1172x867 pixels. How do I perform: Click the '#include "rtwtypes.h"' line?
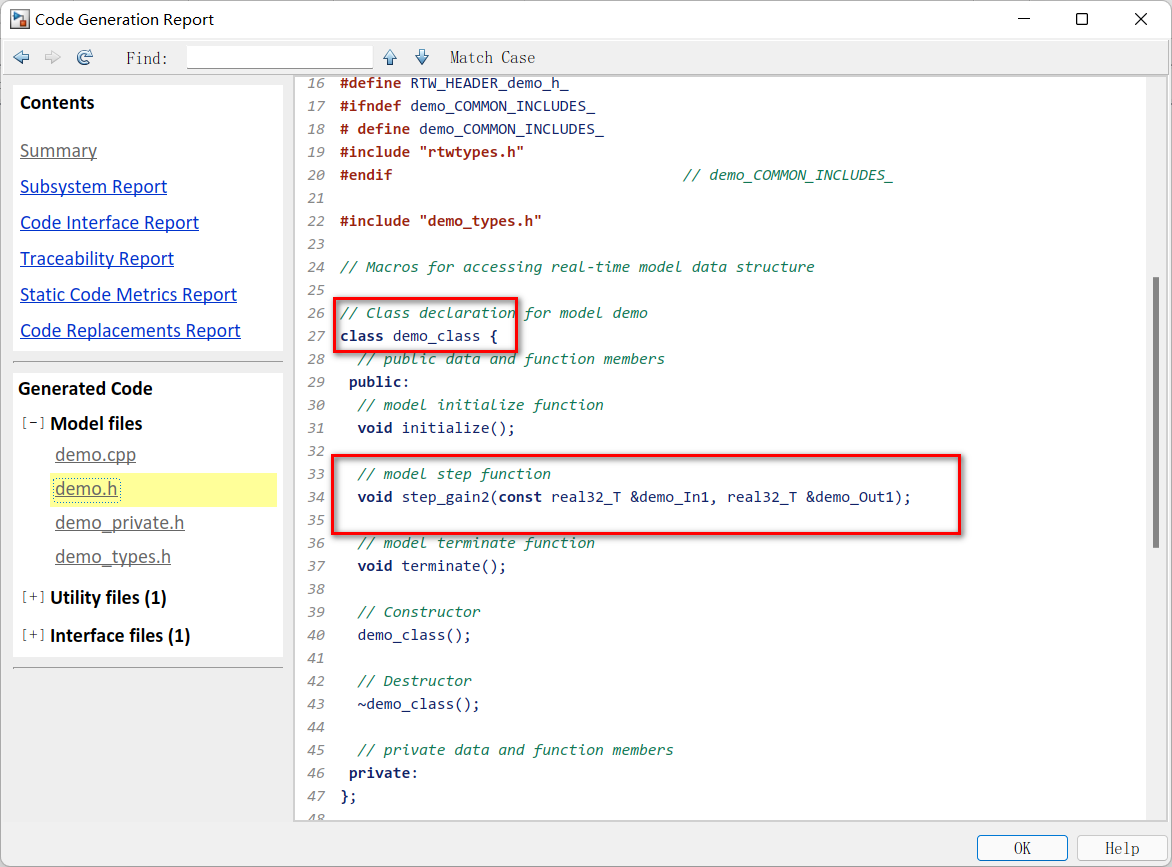(x=432, y=152)
